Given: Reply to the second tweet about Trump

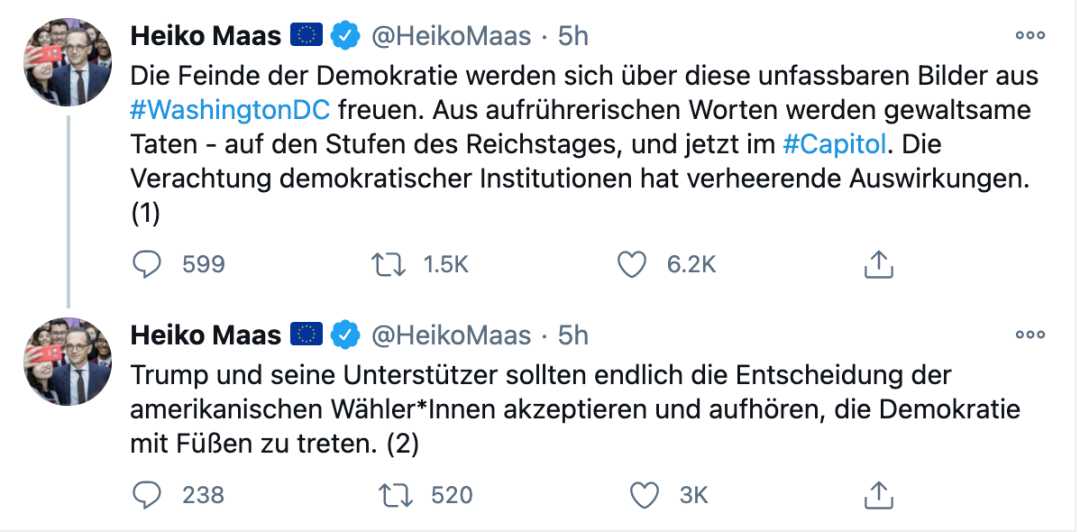Looking at the screenshot, I should pyautogui.click(x=147, y=494).
